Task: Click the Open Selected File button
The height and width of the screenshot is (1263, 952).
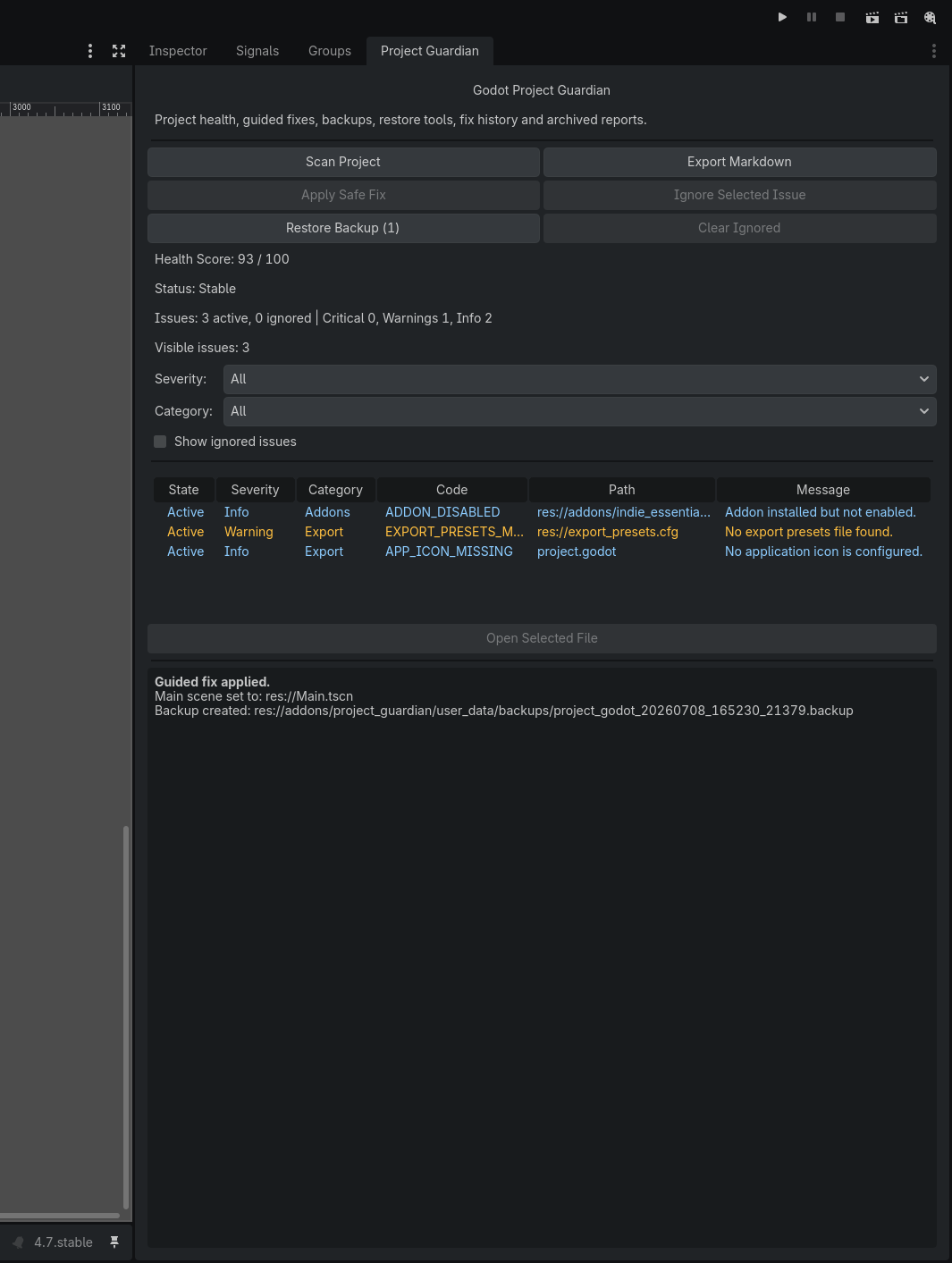Action: pyautogui.click(x=542, y=638)
